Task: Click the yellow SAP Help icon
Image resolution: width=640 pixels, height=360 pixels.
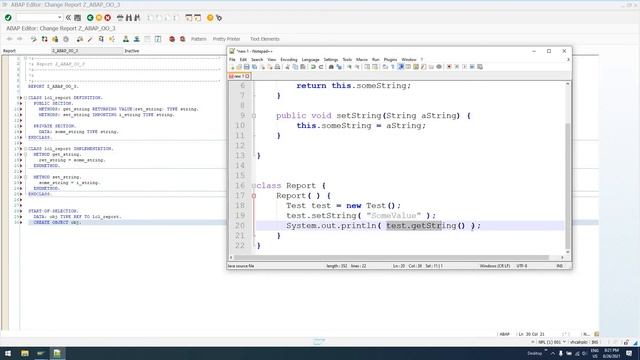Action: [210, 18]
